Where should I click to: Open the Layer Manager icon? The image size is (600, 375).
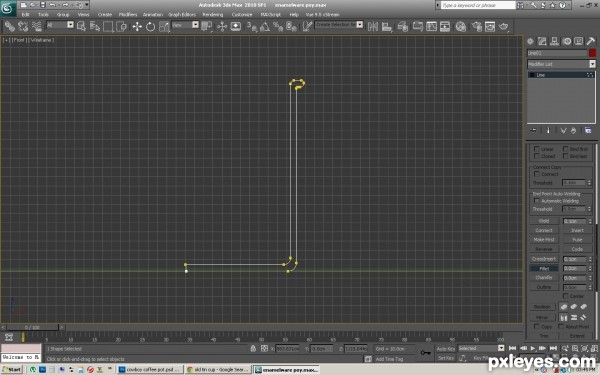click(402, 26)
